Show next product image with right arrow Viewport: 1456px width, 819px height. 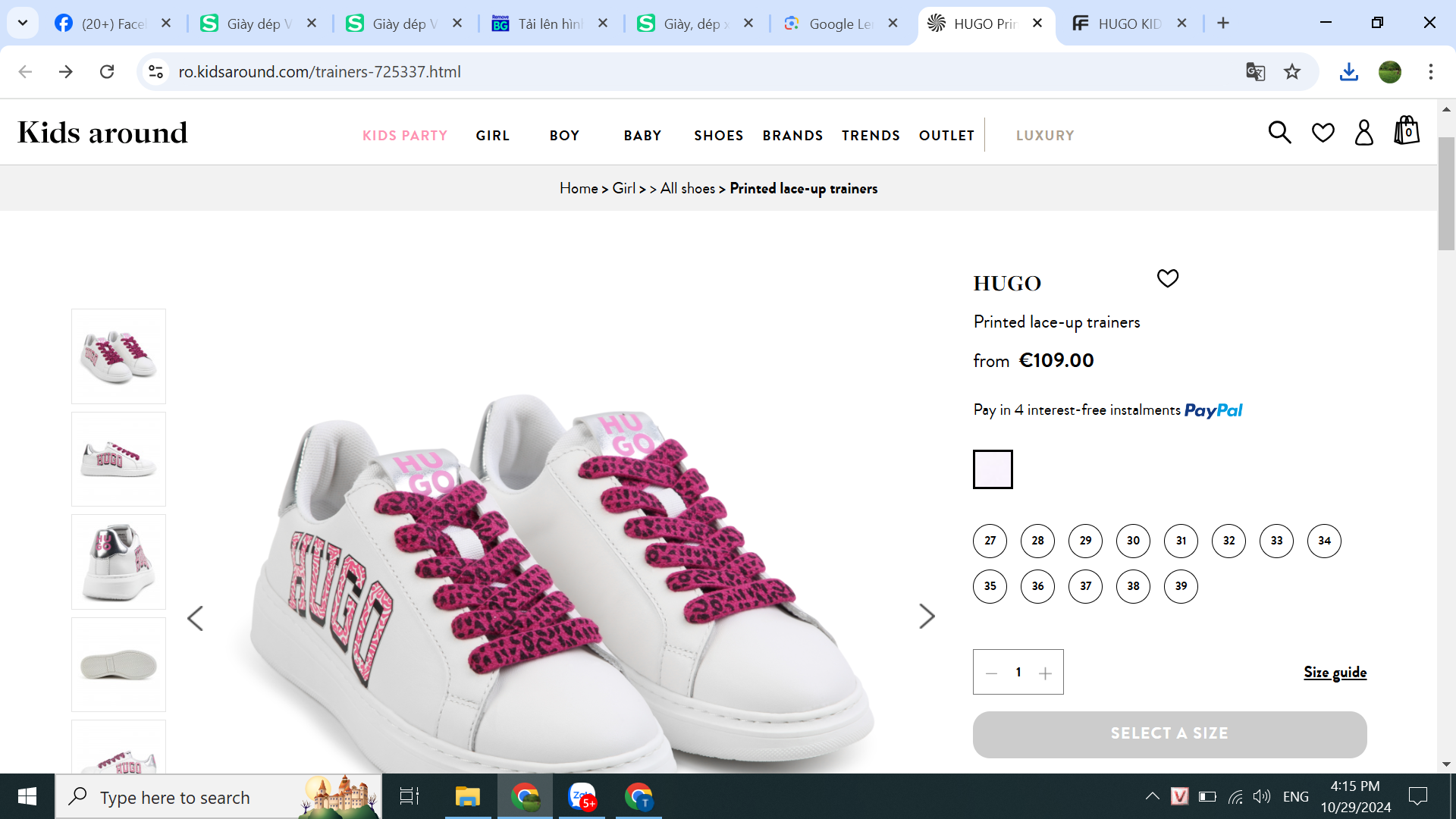point(927,617)
